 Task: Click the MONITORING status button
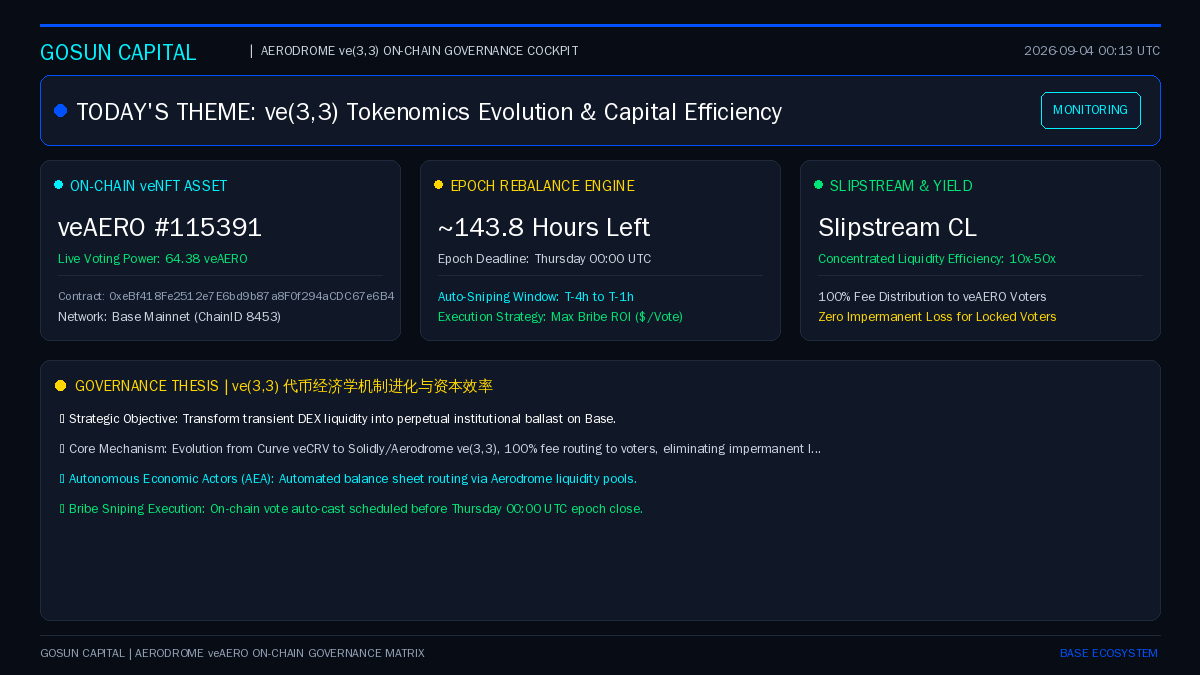point(1090,110)
